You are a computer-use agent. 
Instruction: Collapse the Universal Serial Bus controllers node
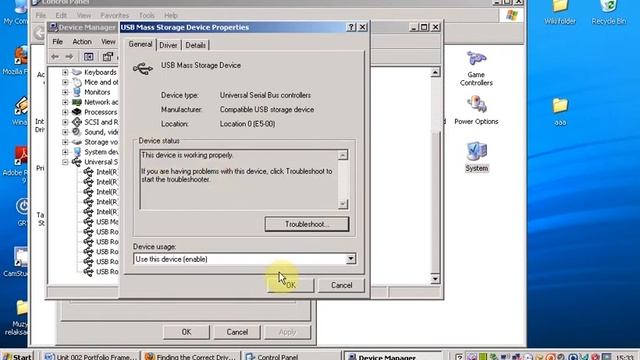pos(65,162)
